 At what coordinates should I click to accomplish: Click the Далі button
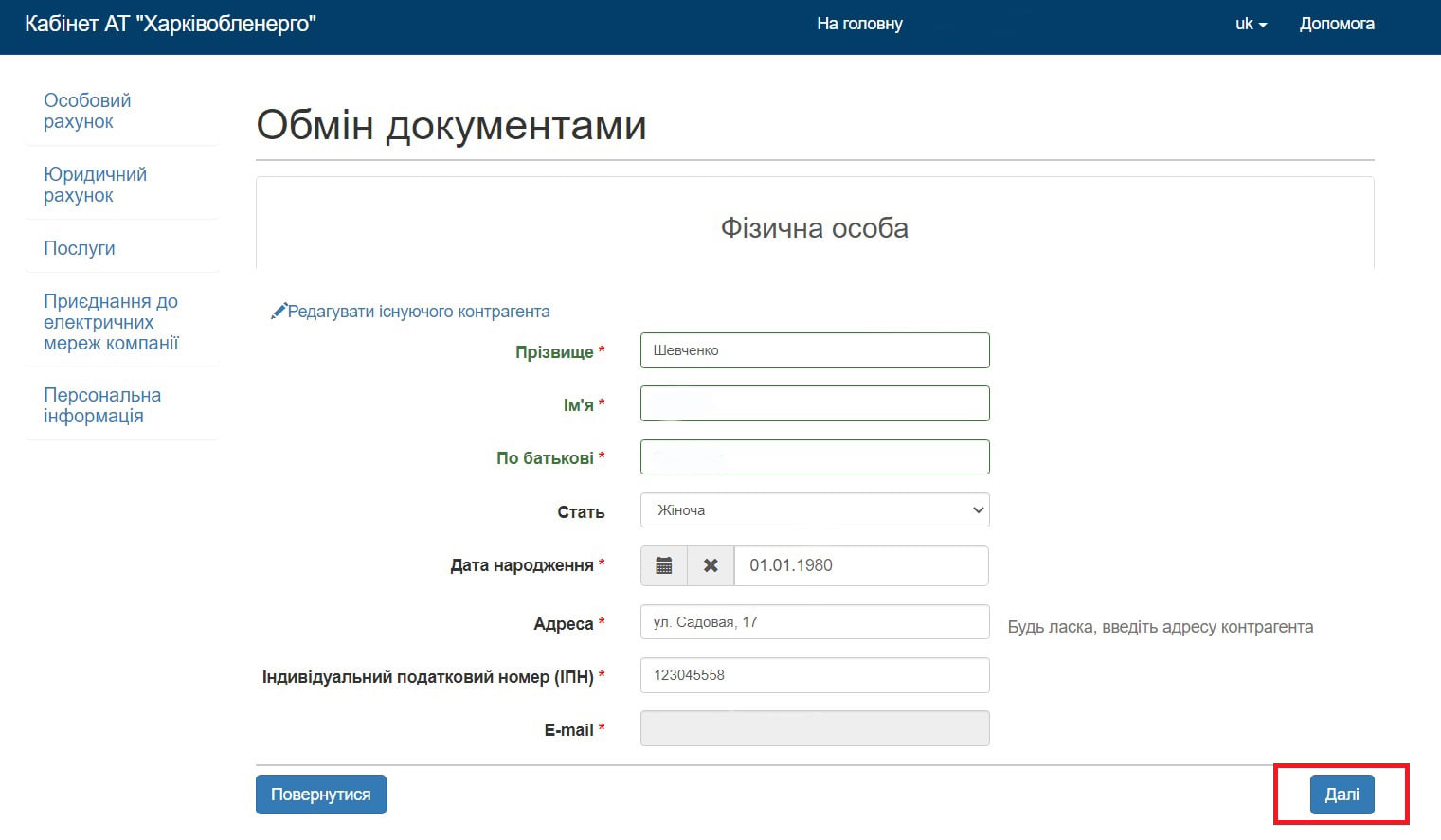point(1342,795)
